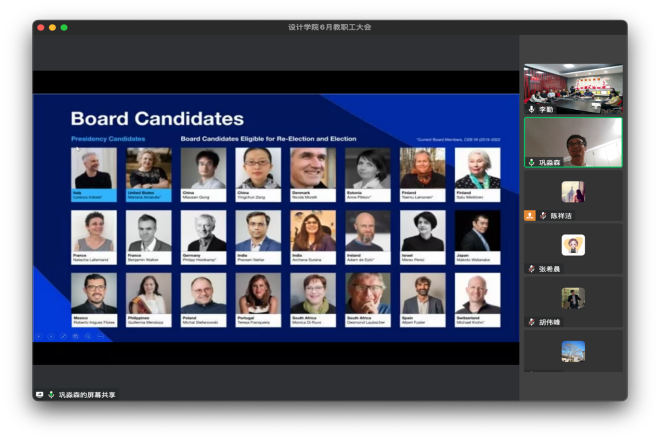
Task: Click 陈祥洁's avatar picture
Action: tap(573, 192)
